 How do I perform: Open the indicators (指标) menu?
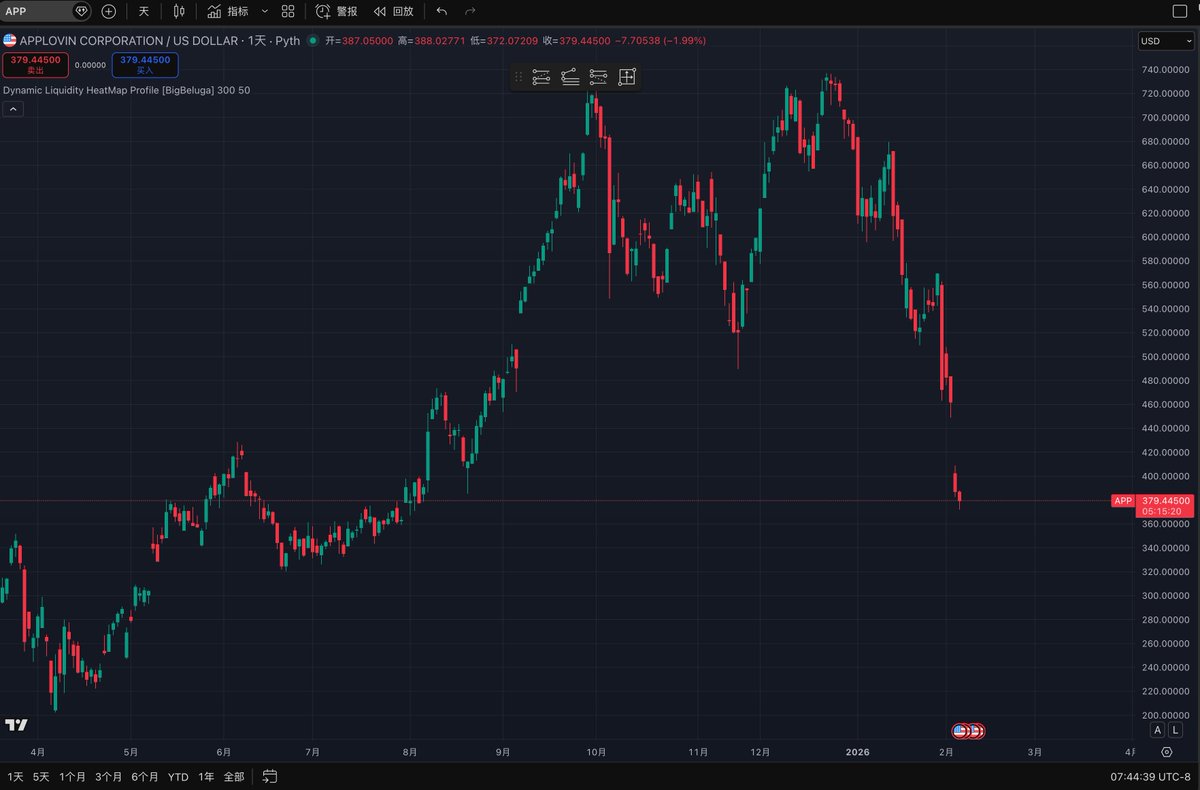coord(228,12)
